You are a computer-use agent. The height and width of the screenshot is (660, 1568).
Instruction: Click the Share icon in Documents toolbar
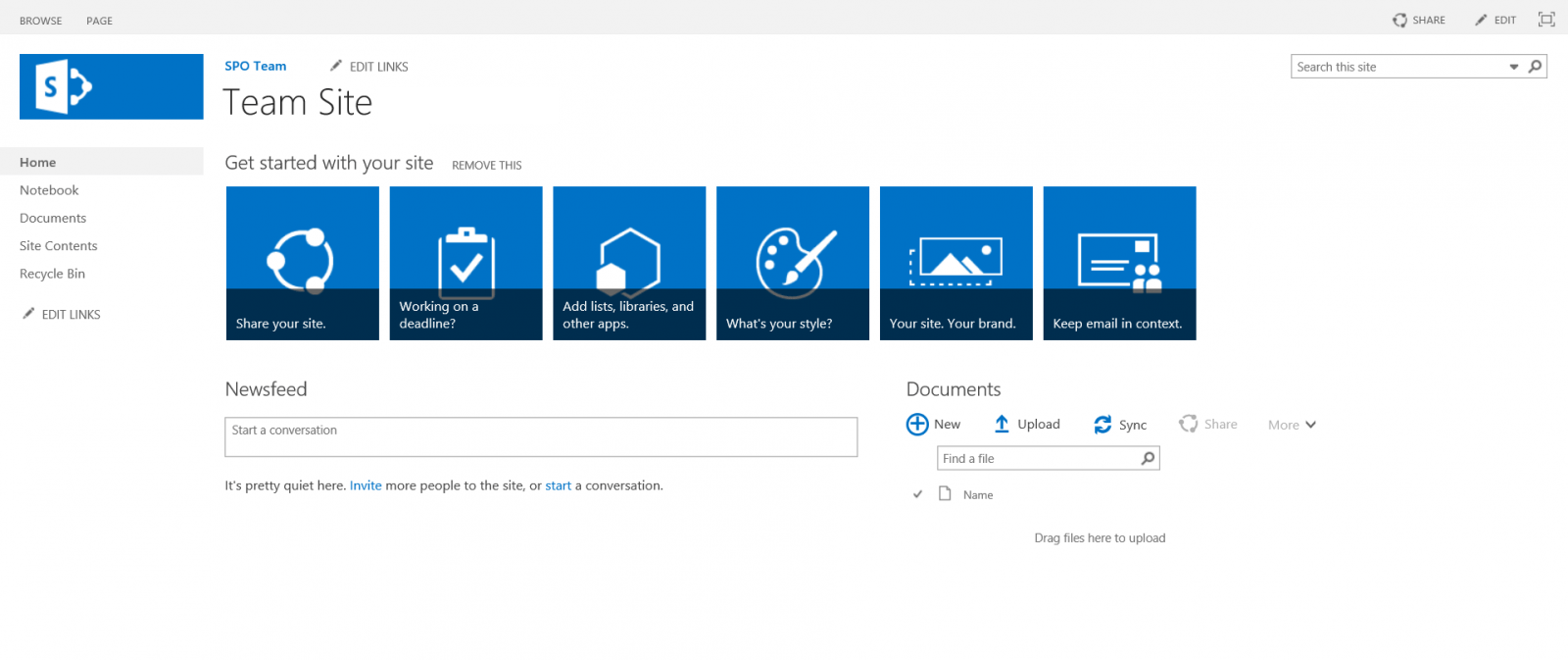tap(1188, 424)
